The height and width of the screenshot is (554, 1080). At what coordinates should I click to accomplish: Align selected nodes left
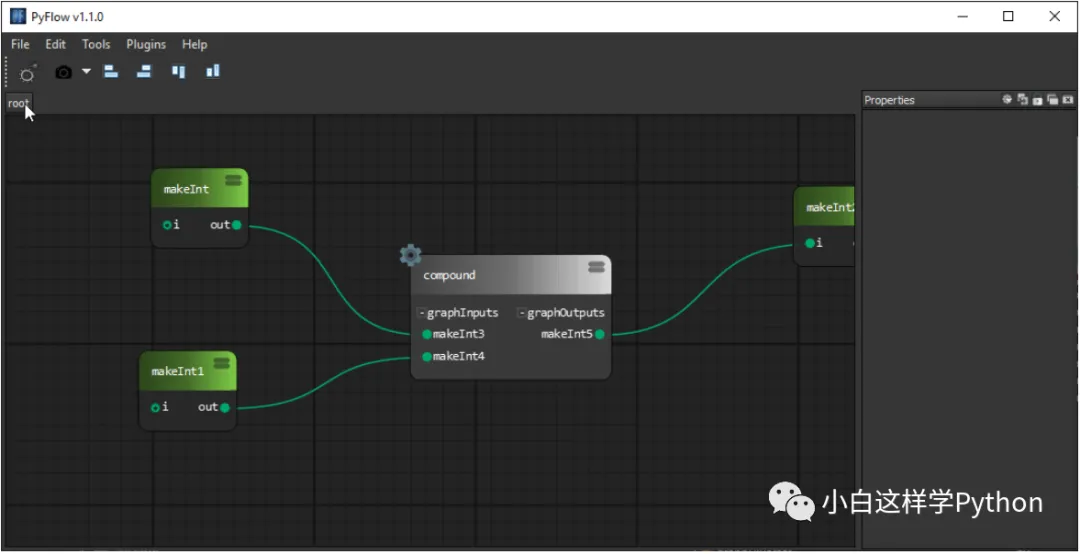pos(111,71)
